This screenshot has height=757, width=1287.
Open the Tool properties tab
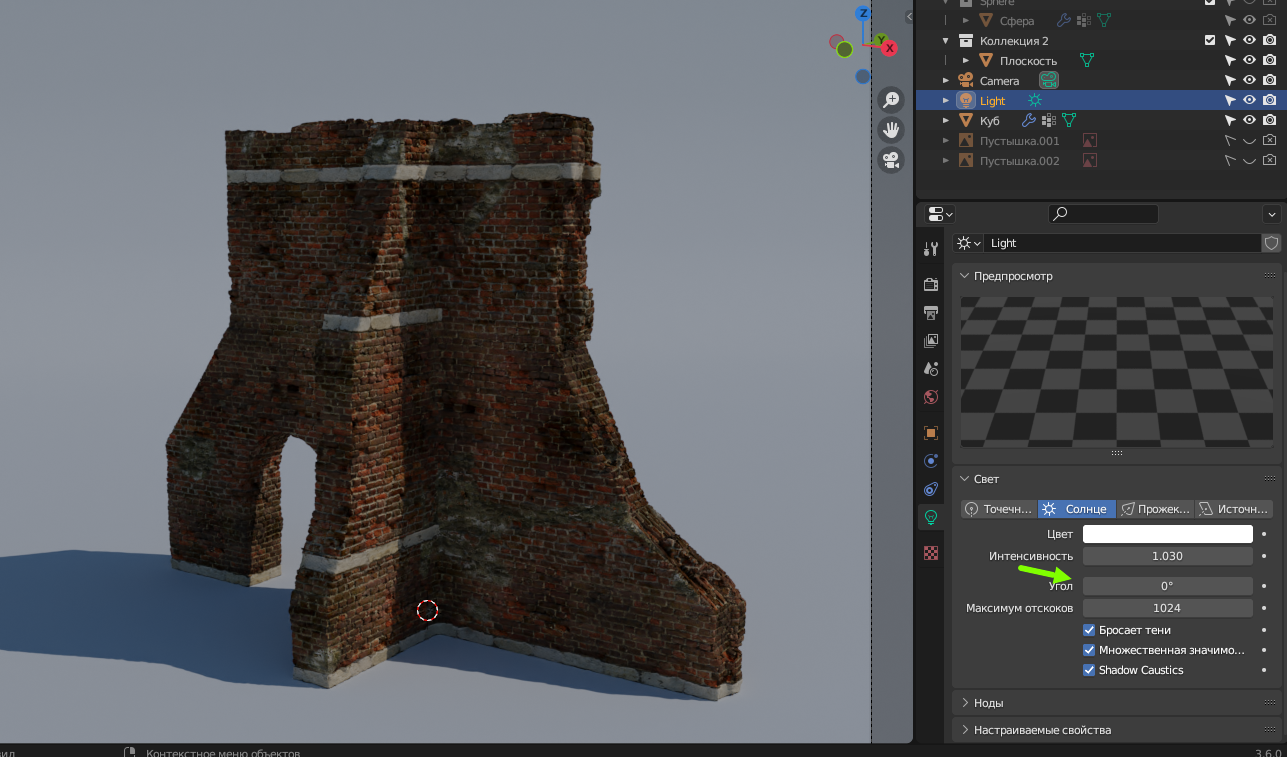point(931,249)
